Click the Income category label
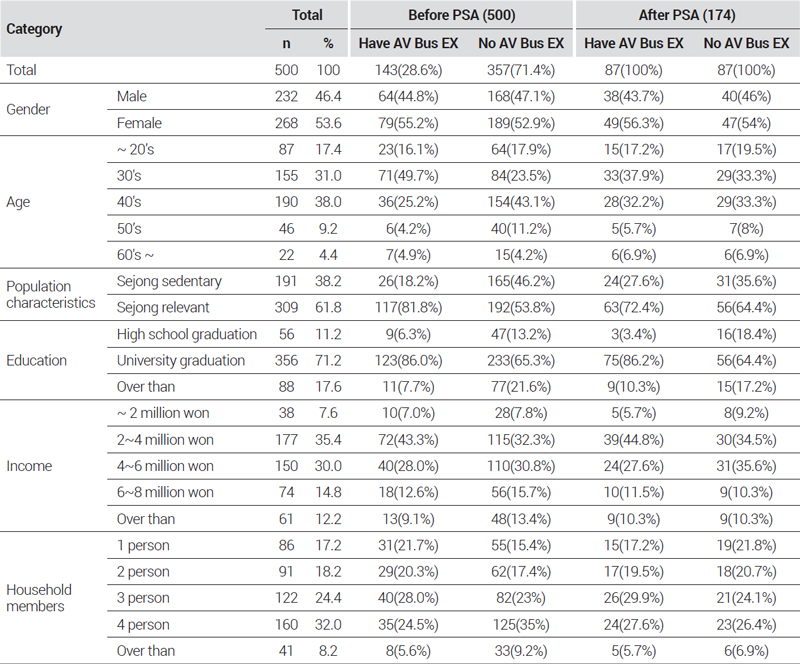 [28, 464]
